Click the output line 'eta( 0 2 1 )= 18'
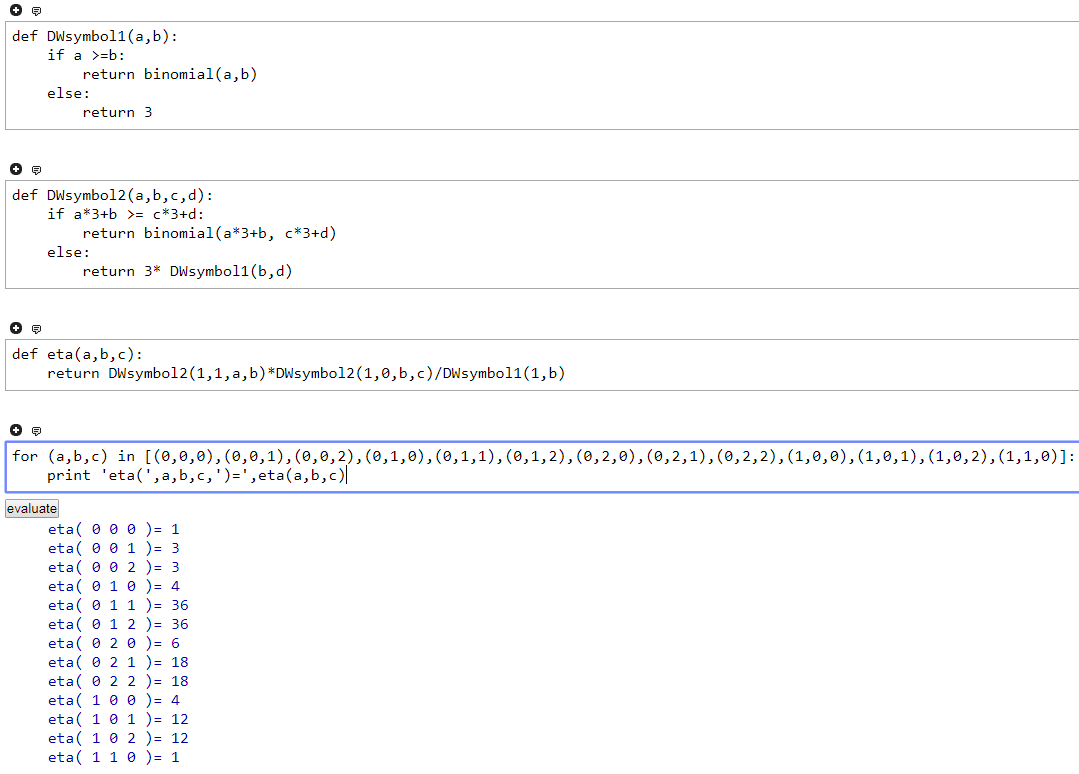 (x=118, y=663)
